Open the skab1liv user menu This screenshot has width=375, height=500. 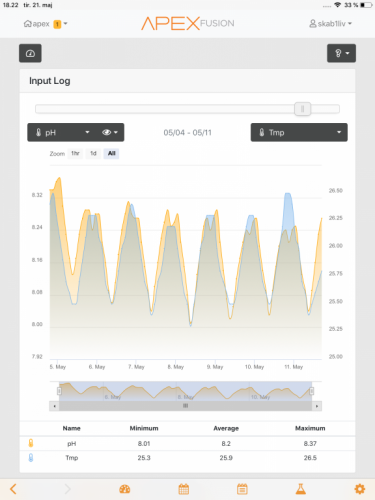coord(331,24)
